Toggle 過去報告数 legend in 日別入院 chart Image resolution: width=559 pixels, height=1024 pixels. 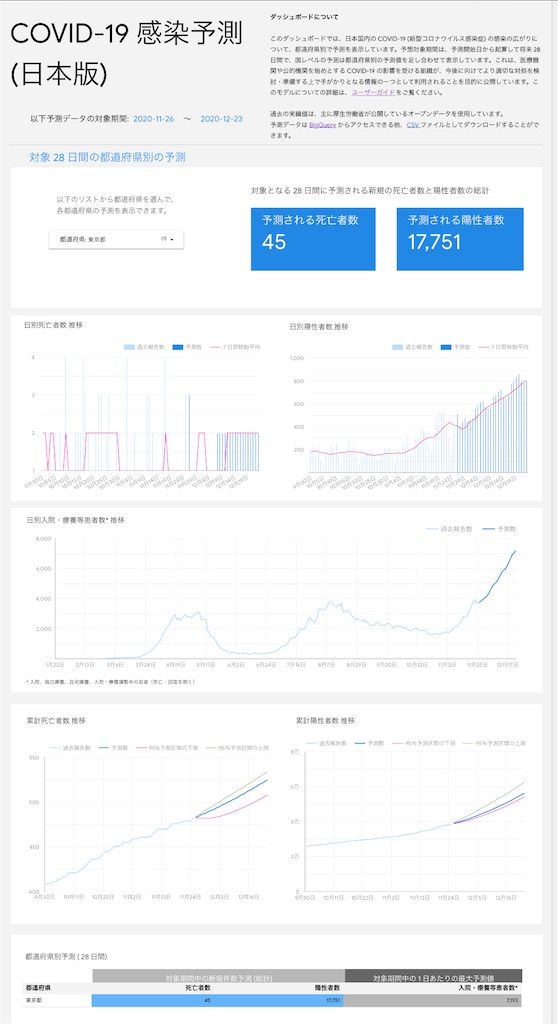(x=449, y=528)
